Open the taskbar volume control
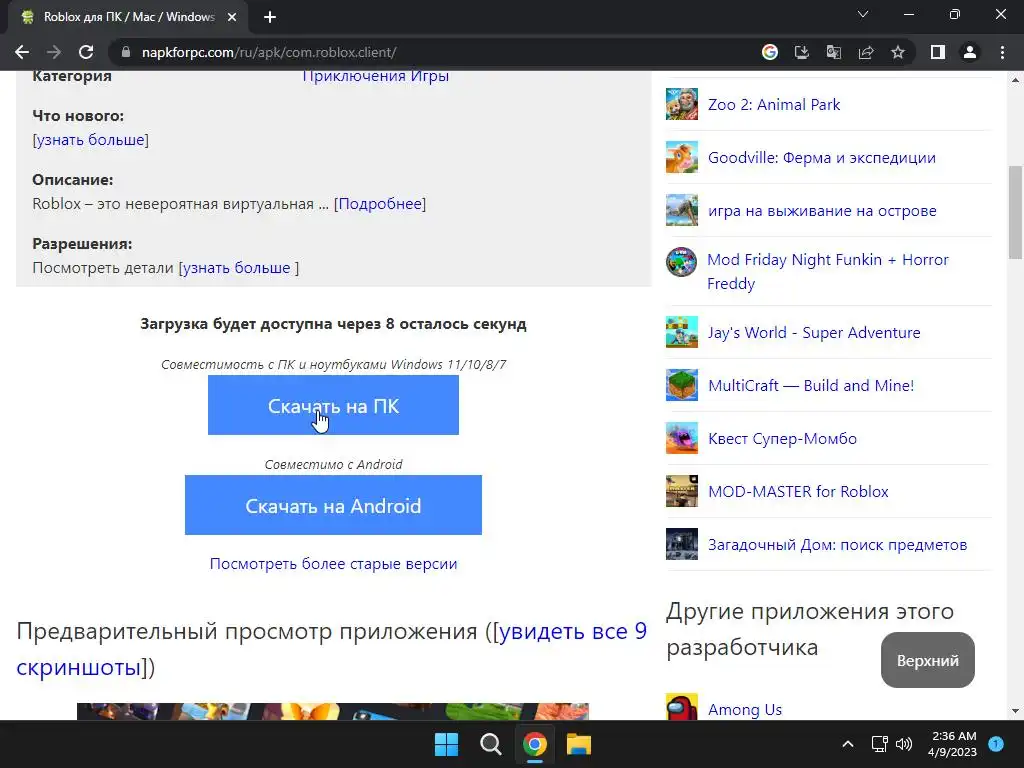 904,744
